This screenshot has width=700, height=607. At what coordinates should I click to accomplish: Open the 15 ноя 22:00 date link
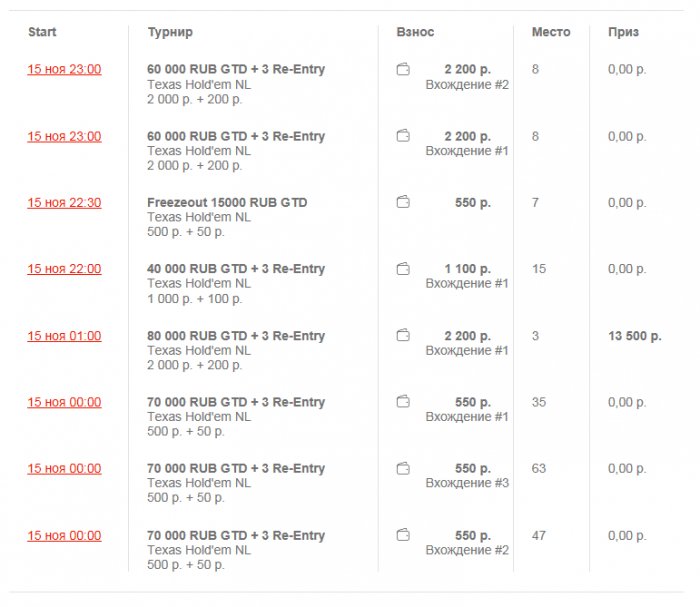64,269
